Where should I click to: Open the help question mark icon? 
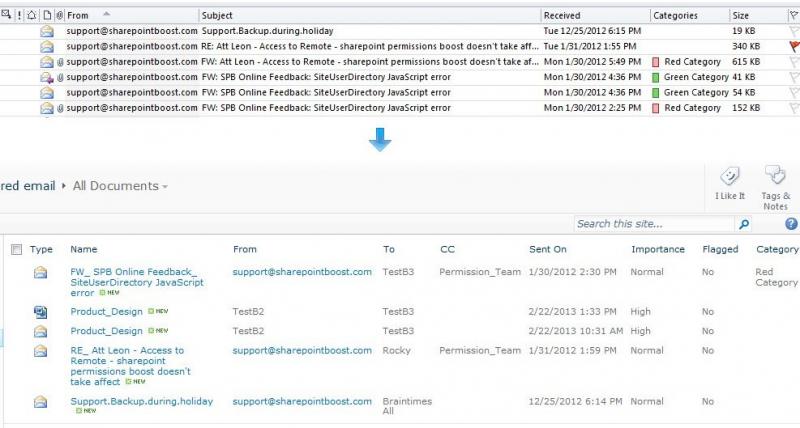tap(791, 224)
